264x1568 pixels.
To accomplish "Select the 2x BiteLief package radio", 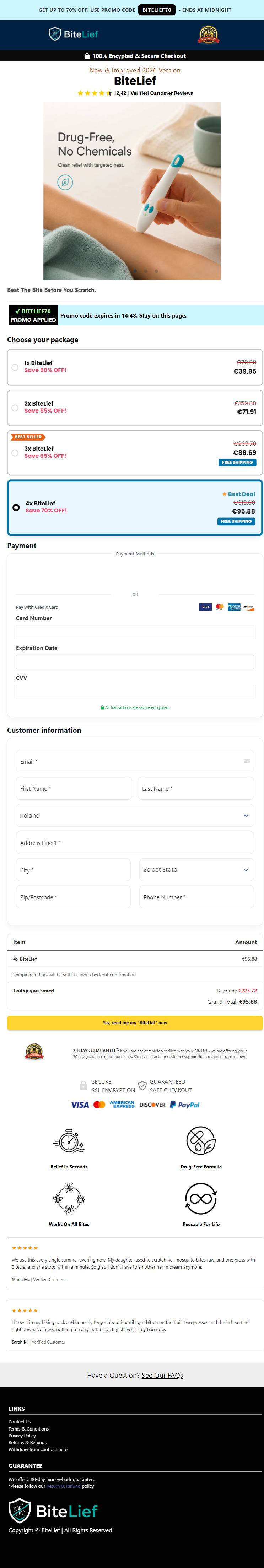I will pyautogui.click(x=15, y=408).
